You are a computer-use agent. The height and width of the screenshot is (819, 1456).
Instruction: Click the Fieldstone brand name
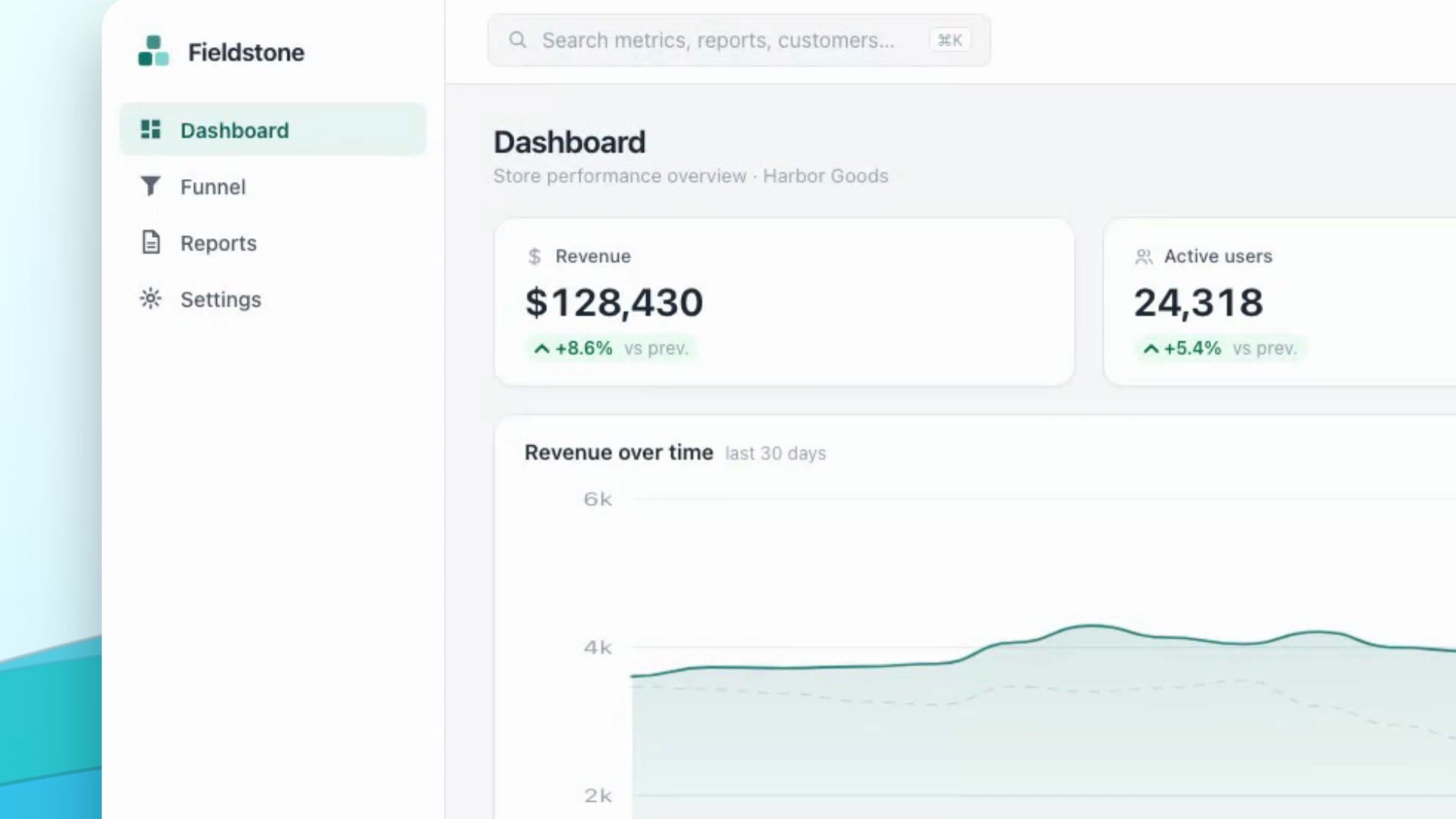pos(246,52)
